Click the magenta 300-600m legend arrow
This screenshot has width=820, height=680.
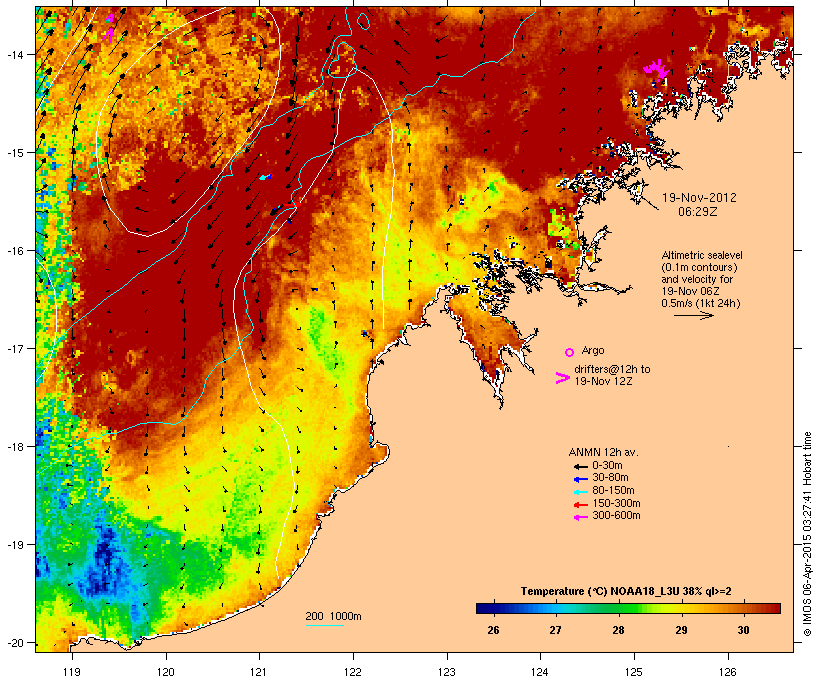click(580, 517)
